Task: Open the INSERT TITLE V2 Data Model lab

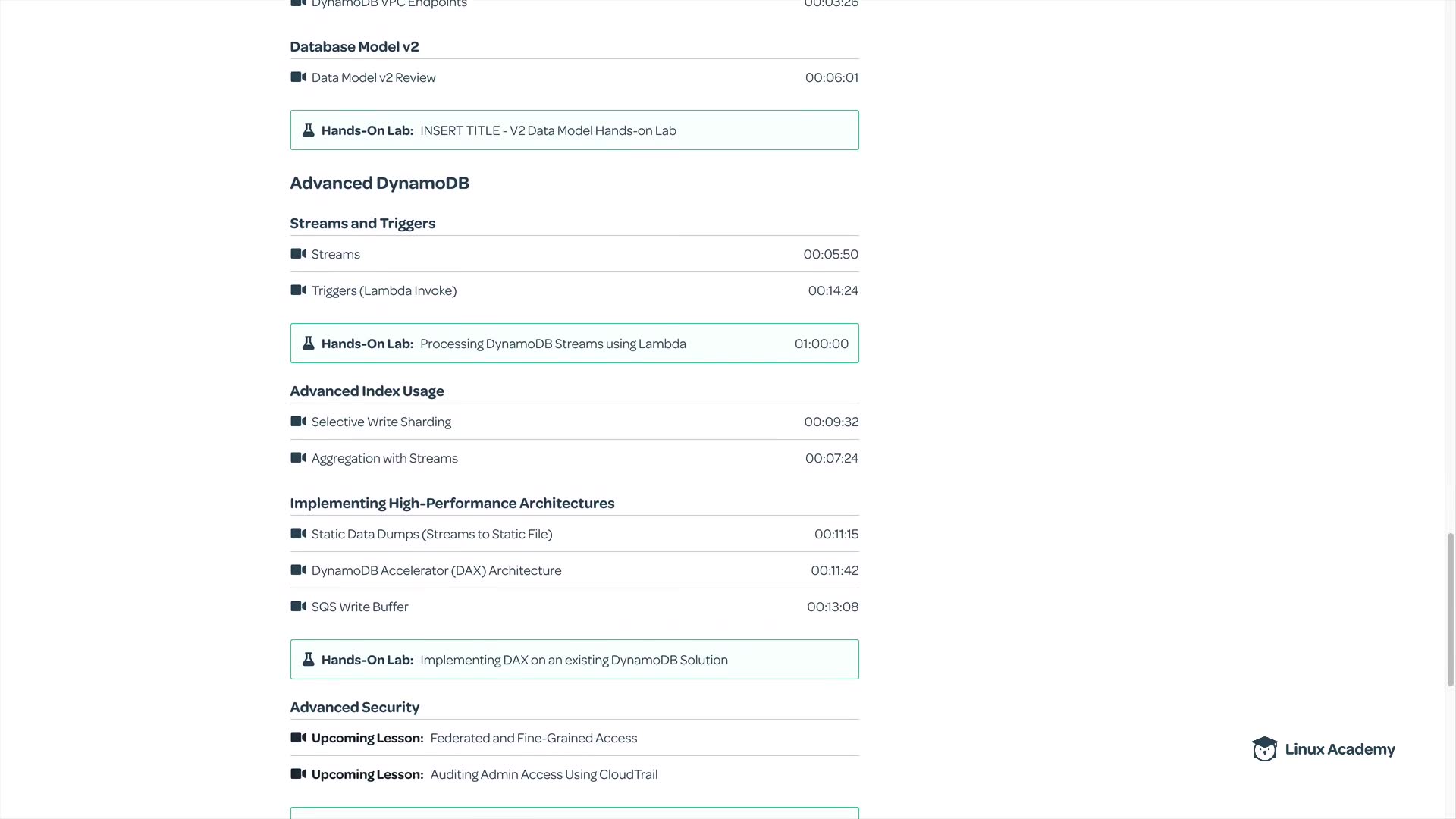Action: tap(548, 130)
